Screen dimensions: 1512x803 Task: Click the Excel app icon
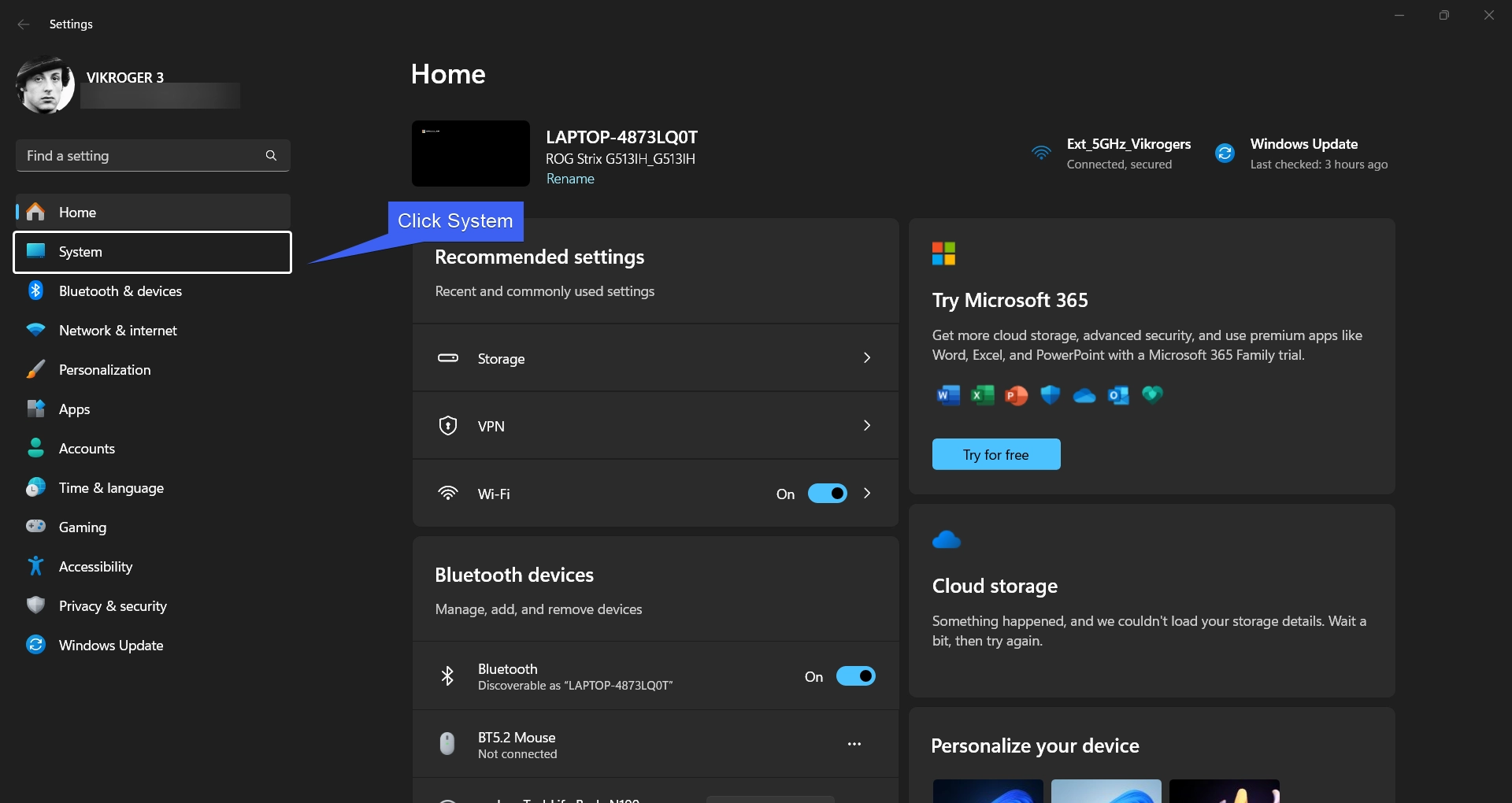(982, 395)
